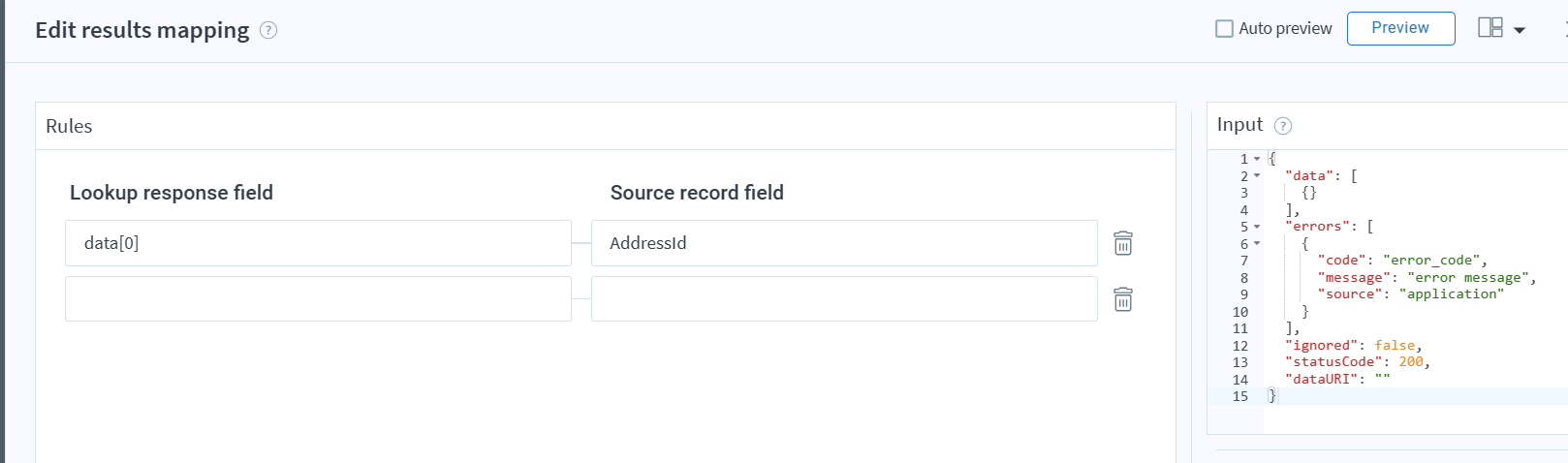The image size is (1568, 463).
Task: Click help icon beside Edit results mapping
Action: (268, 30)
